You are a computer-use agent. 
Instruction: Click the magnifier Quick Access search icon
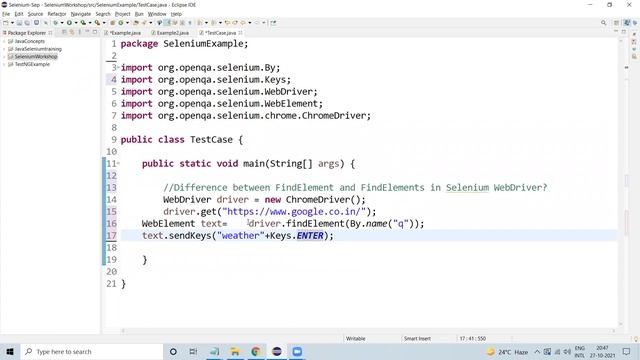click(603, 23)
